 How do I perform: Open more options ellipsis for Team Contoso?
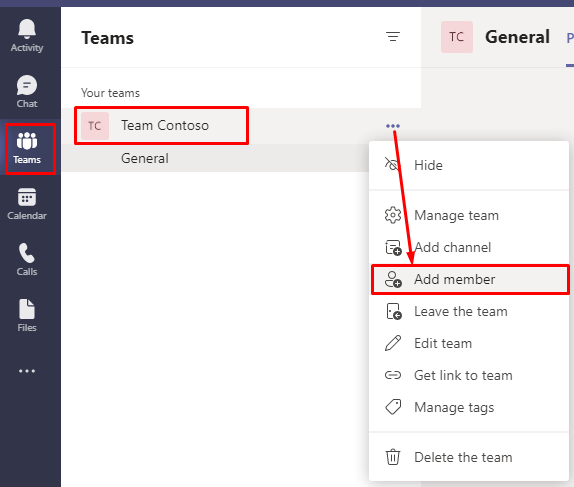click(x=393, y=126)
